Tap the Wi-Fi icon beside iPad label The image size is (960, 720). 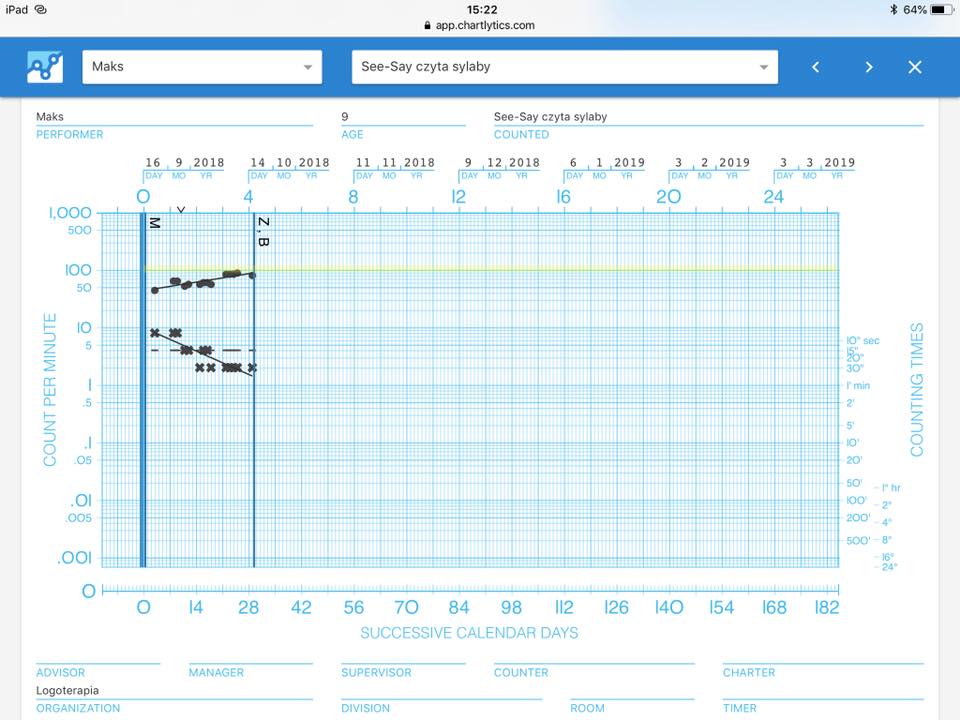pos(40,9)
